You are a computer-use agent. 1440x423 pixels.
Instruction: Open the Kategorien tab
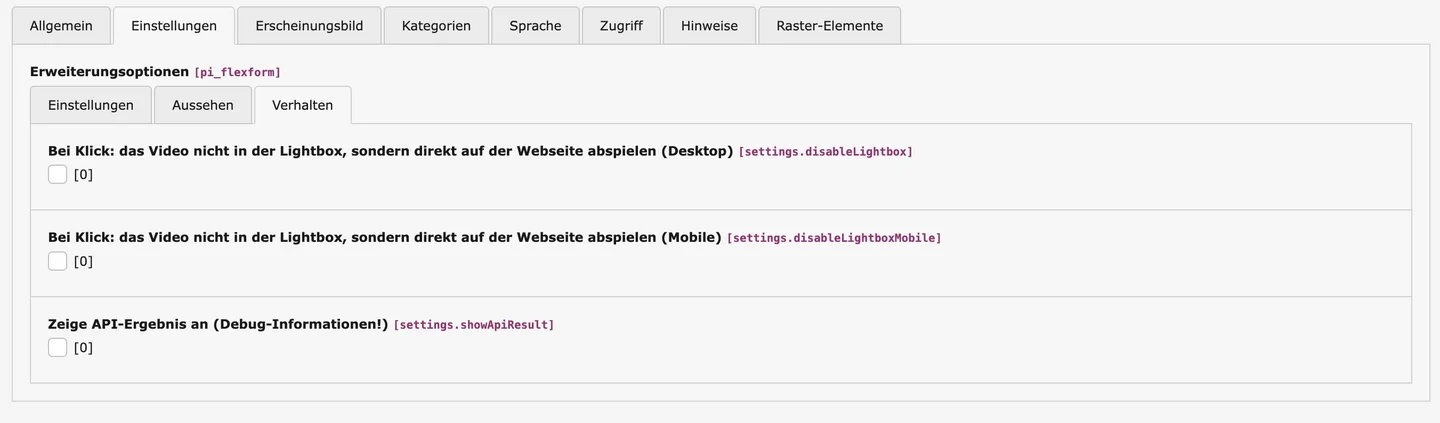pos(436,26)
